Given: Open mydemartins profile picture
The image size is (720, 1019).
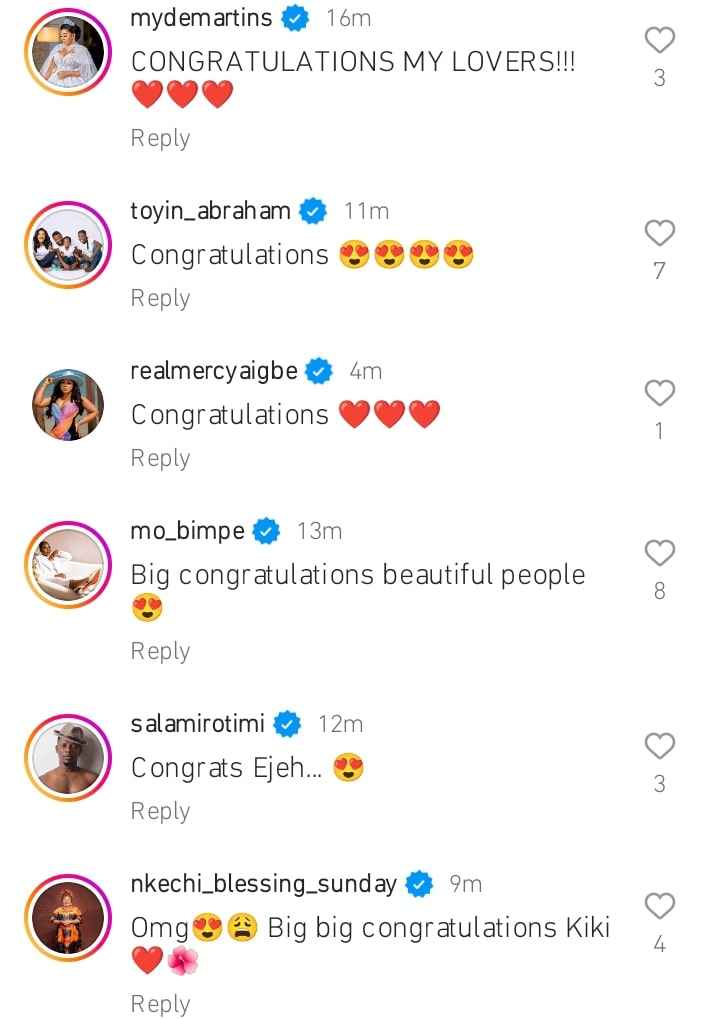Looking at the screenshot, I should pyautogui.click(x=68, y=51).
